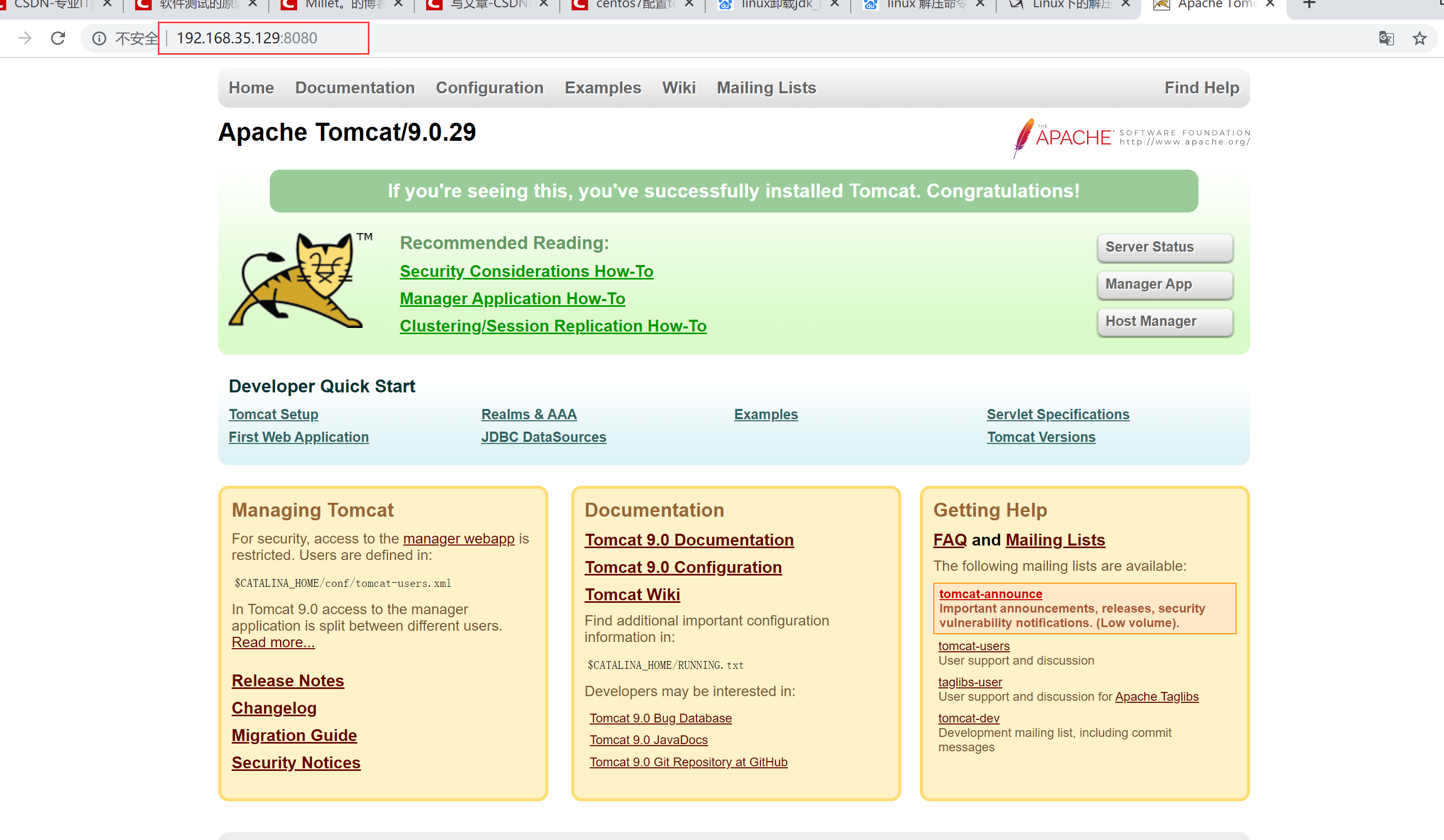Click the browser reload icon
This screenshot has height=840, width=1444.
58,38
